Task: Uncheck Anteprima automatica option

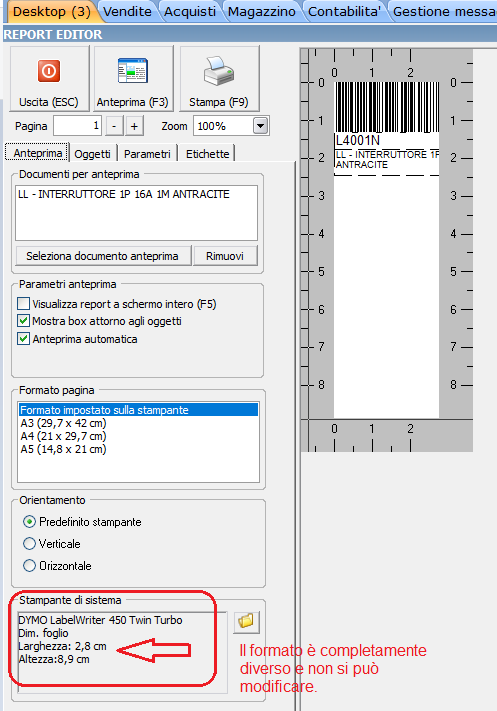Action: coord(24,339)
